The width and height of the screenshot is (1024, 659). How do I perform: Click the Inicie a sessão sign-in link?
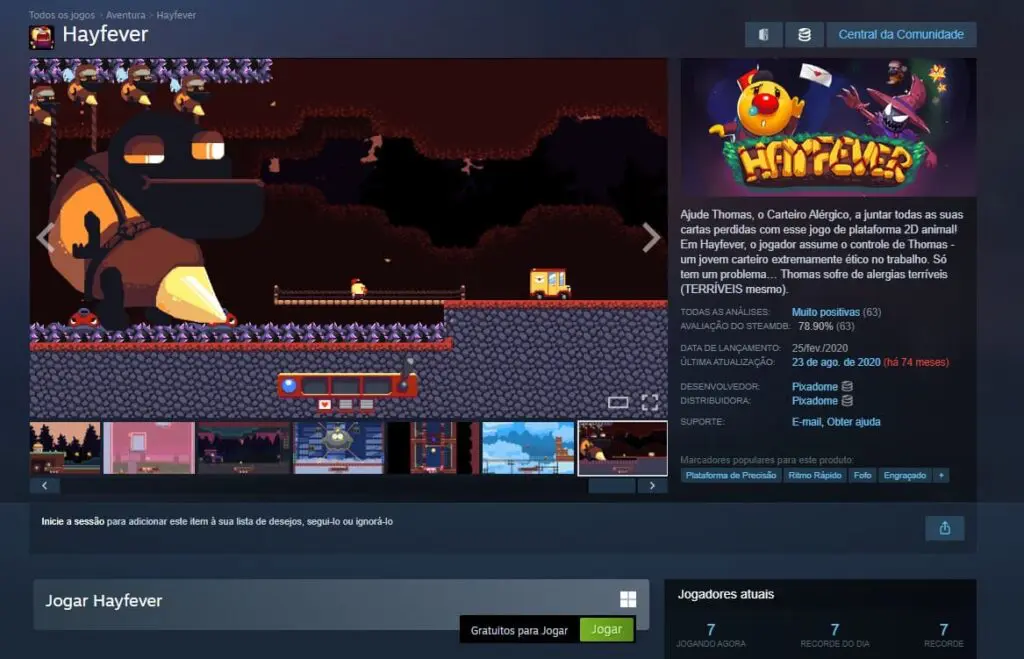[x=72, y=521]
